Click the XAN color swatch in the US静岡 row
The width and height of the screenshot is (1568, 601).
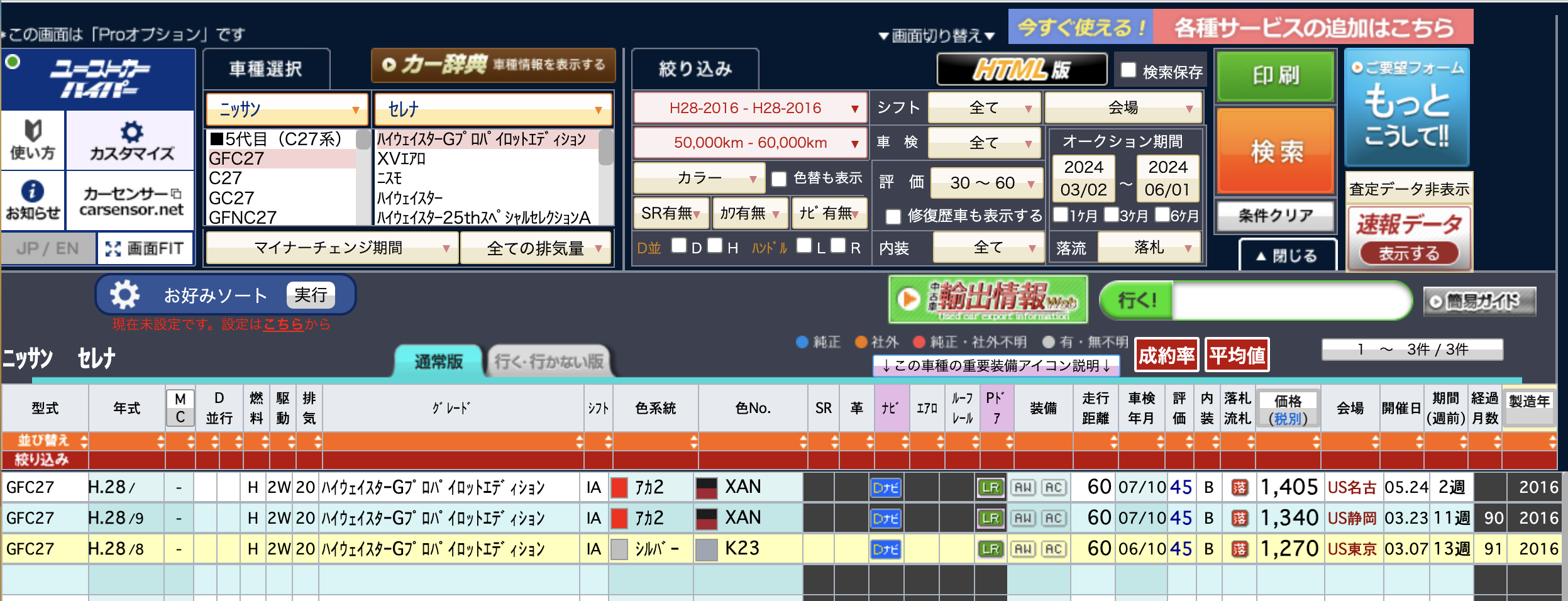(x=707, y=518)
